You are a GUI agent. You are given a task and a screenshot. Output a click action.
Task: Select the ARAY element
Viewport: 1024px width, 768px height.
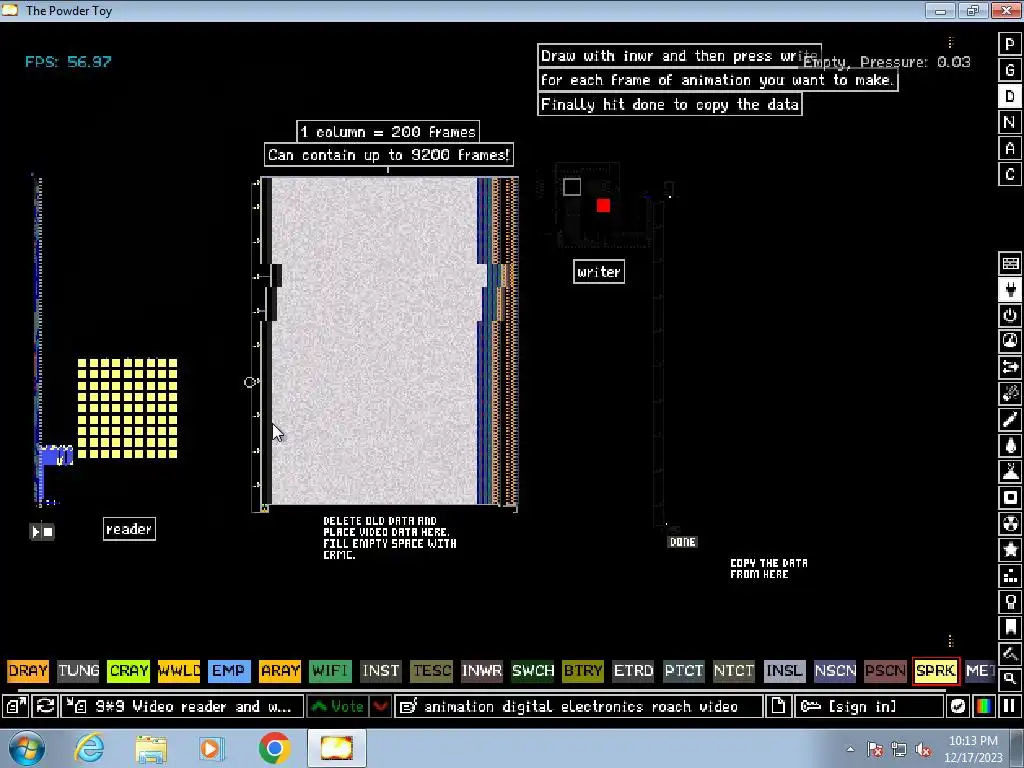coord(280,671)
